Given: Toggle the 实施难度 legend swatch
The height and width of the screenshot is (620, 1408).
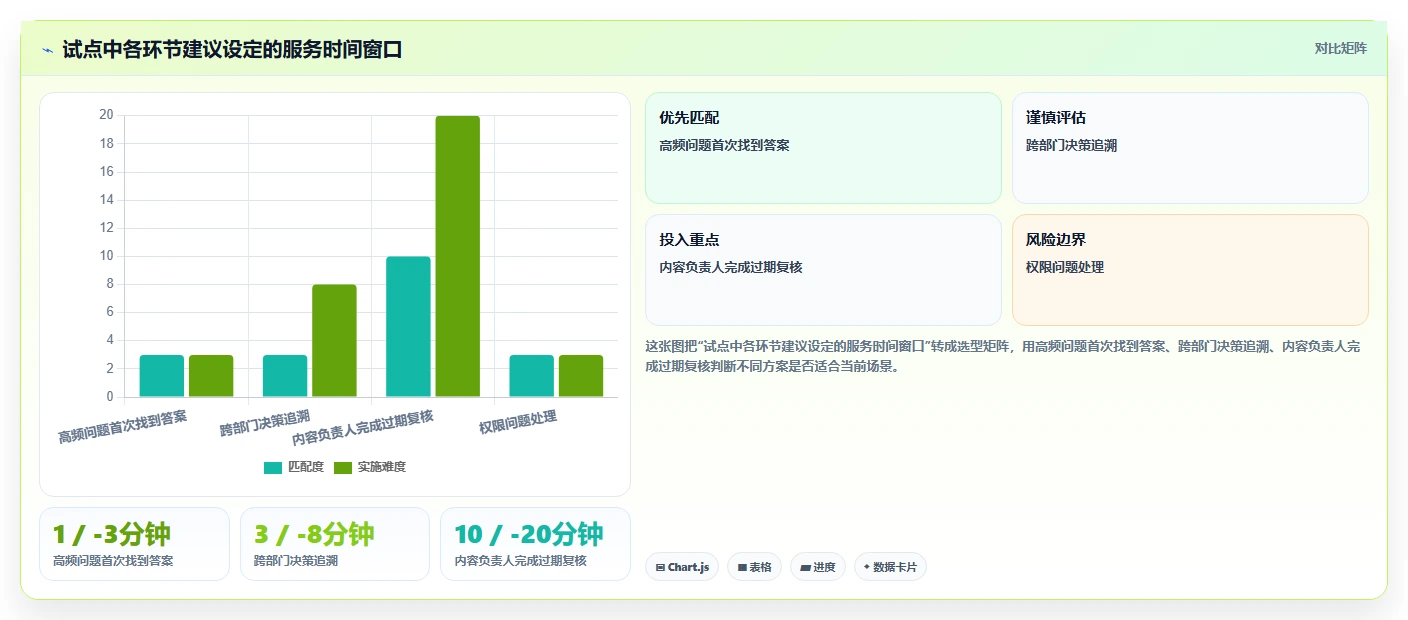Looking at the screenshot, I should point(343,468).
